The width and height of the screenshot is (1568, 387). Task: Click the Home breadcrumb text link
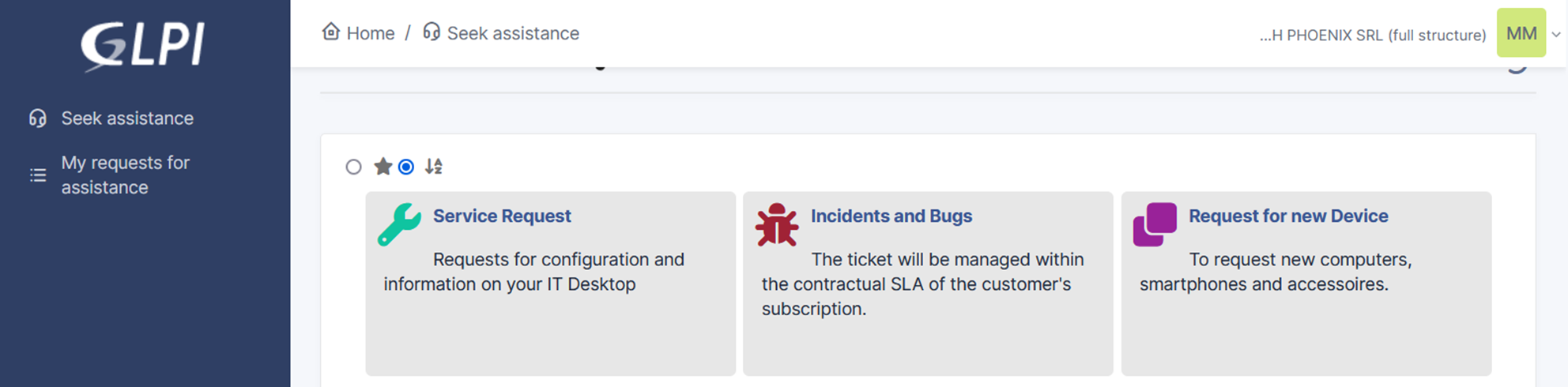click(x=371, y=33)
